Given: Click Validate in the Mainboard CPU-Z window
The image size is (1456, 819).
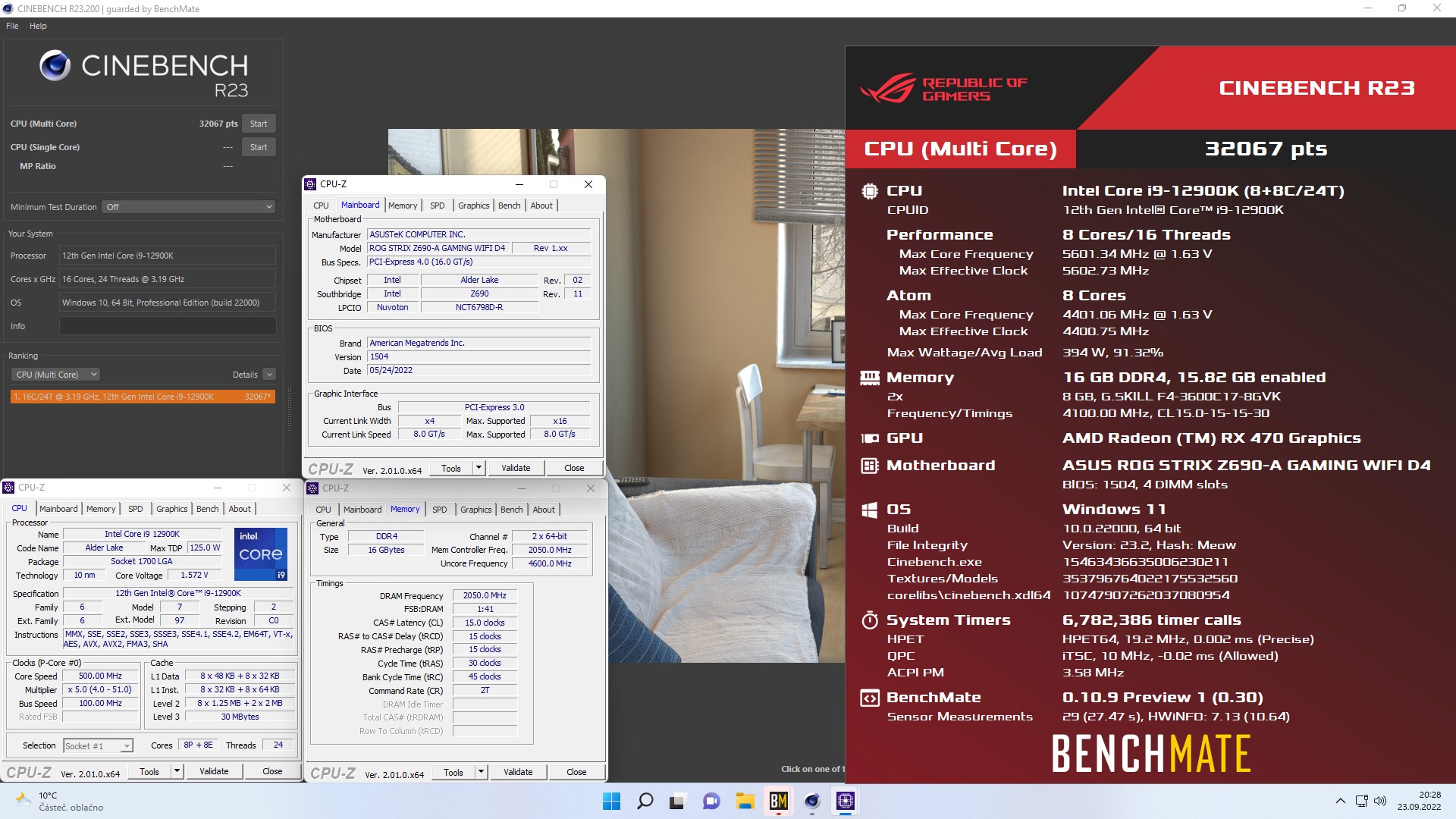Looking at the screenshot, I should [x=516, y=468].
